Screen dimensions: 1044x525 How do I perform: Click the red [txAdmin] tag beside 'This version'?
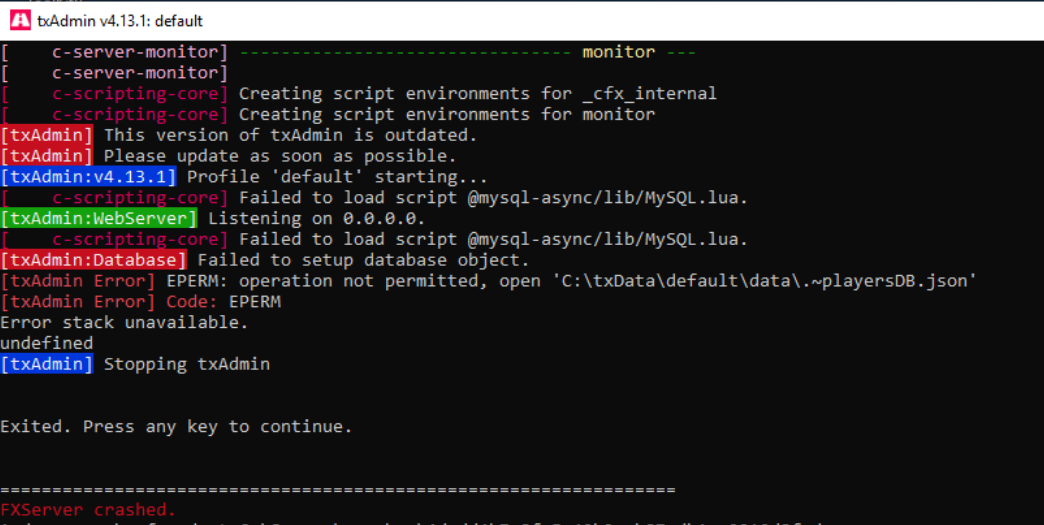point(47,135)
